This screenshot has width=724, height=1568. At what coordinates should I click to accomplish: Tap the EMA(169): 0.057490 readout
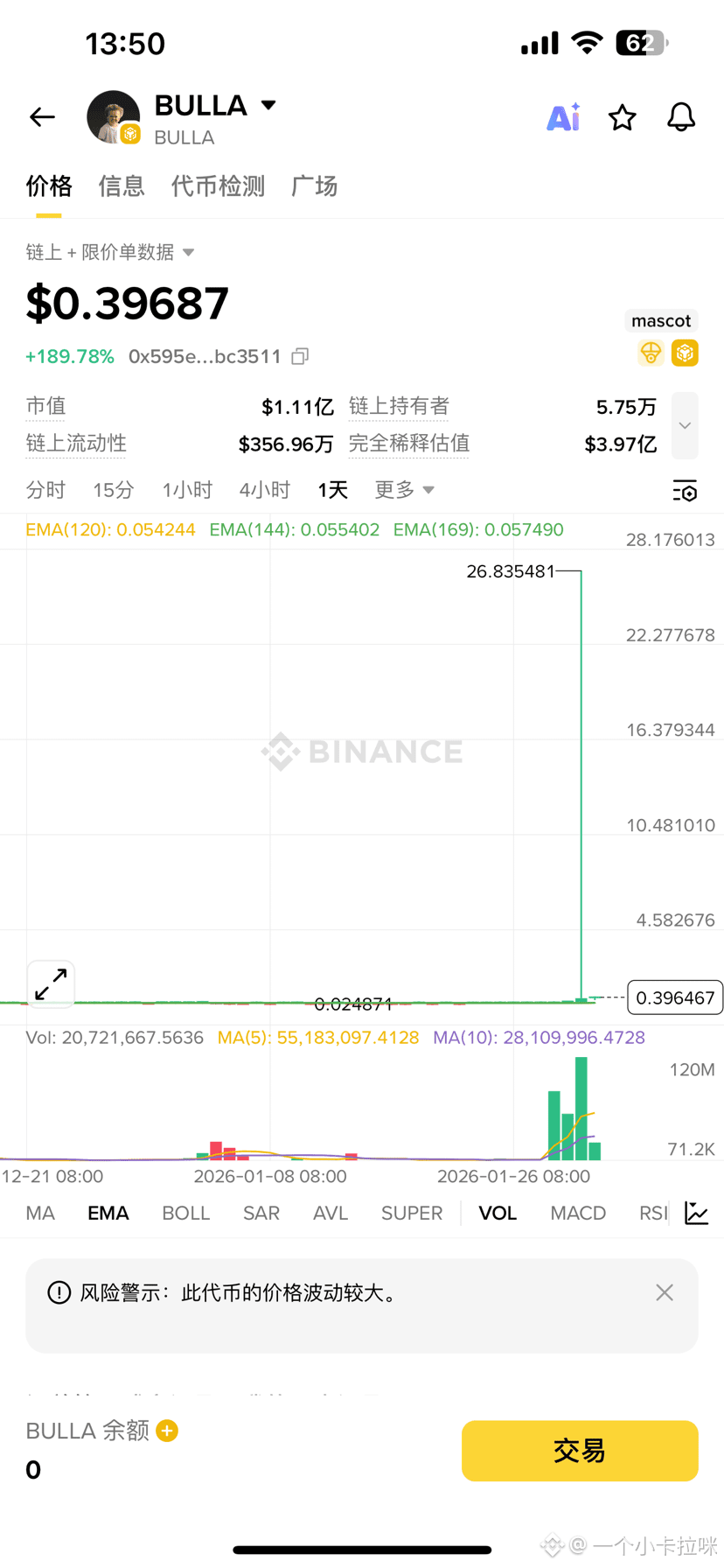point(478,529)
